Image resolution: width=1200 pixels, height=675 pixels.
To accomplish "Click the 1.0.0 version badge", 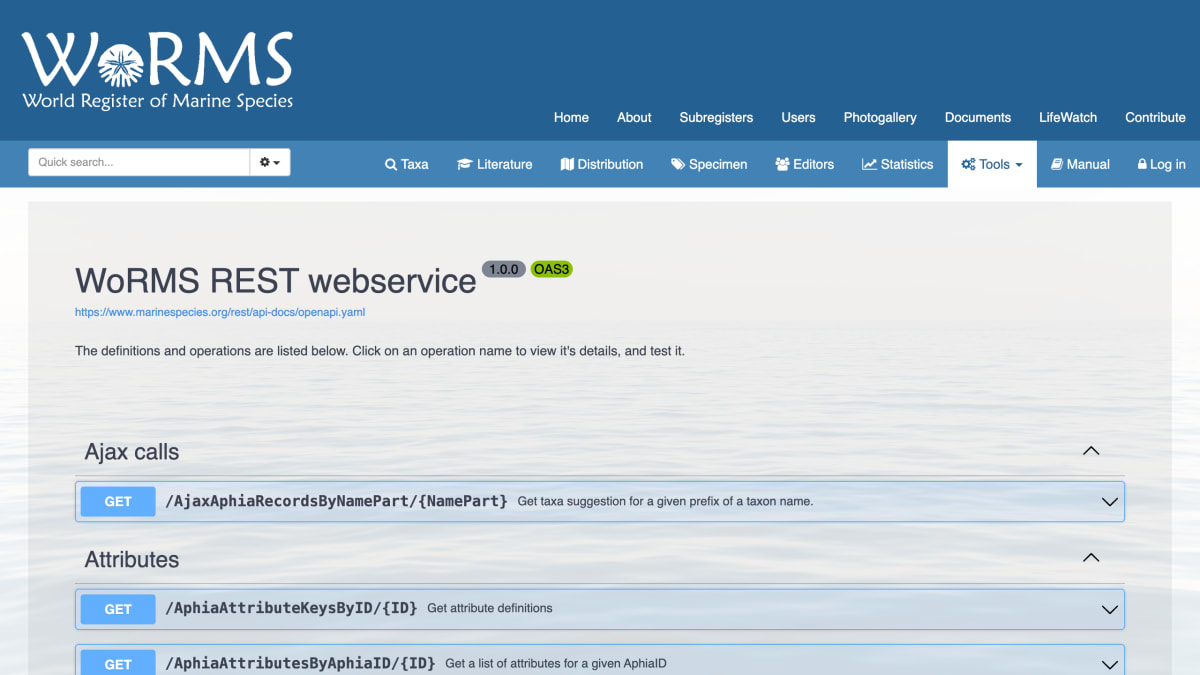I will 503,269.
